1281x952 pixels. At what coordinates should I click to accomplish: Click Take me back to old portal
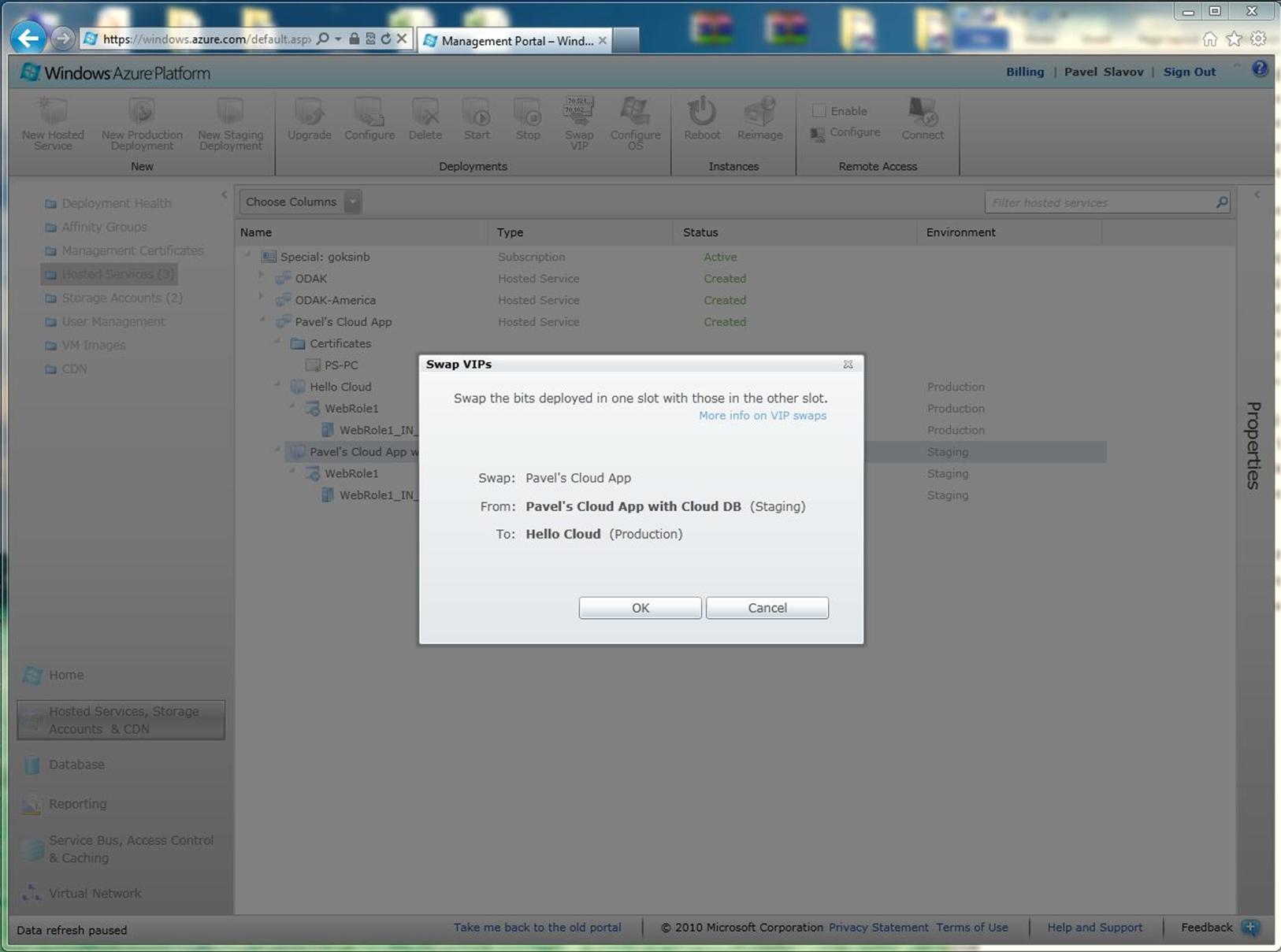537,928
